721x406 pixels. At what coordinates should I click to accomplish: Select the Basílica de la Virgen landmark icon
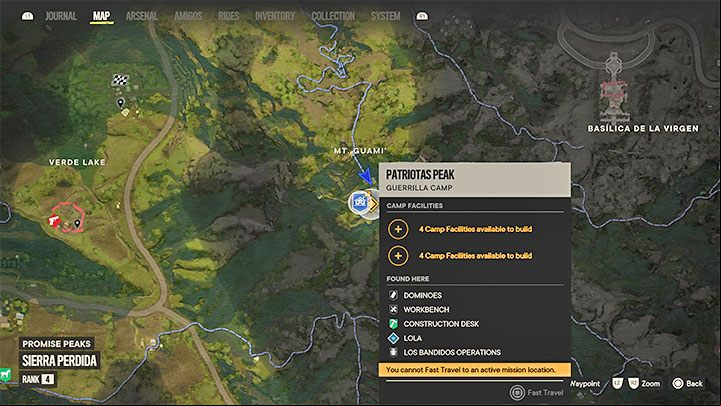[614, 87]
